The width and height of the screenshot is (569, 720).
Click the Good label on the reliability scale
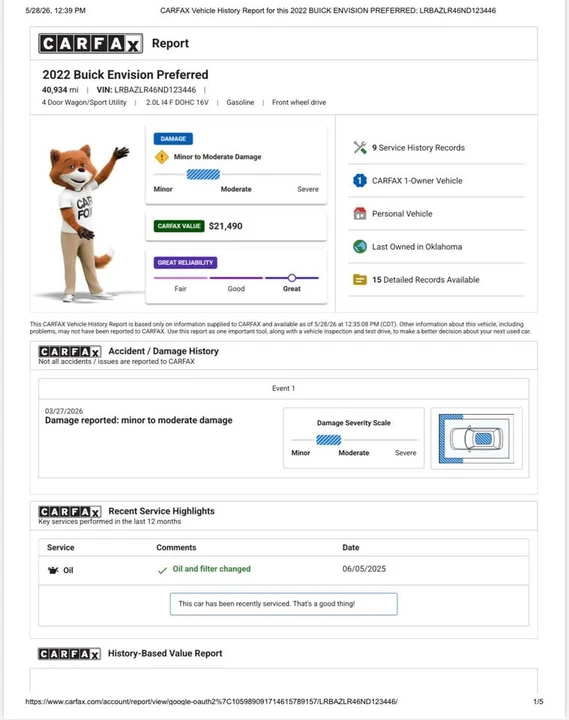click(236, 289)
